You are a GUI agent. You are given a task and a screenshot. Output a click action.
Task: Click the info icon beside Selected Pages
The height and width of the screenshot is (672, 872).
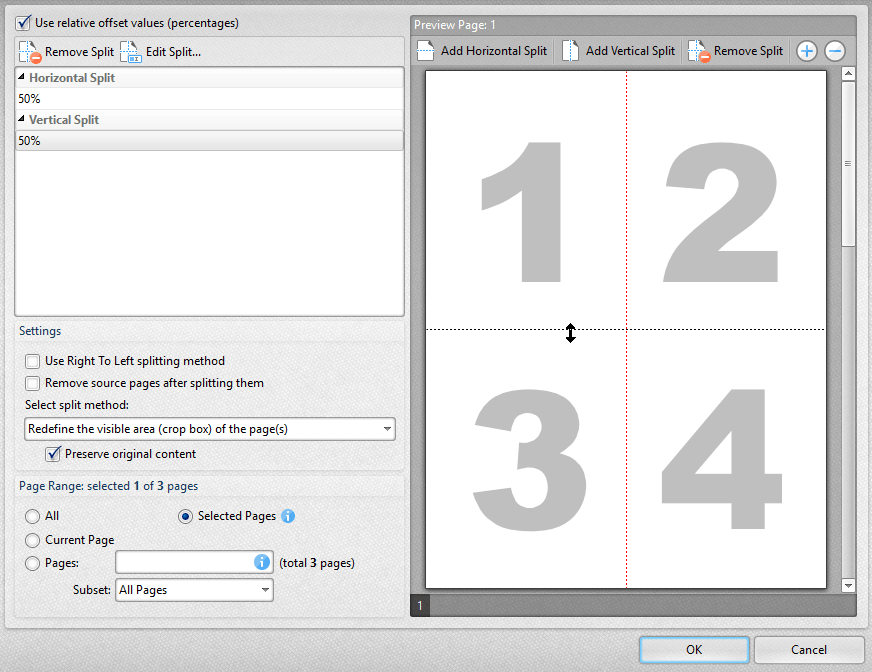tap(288, 516)
